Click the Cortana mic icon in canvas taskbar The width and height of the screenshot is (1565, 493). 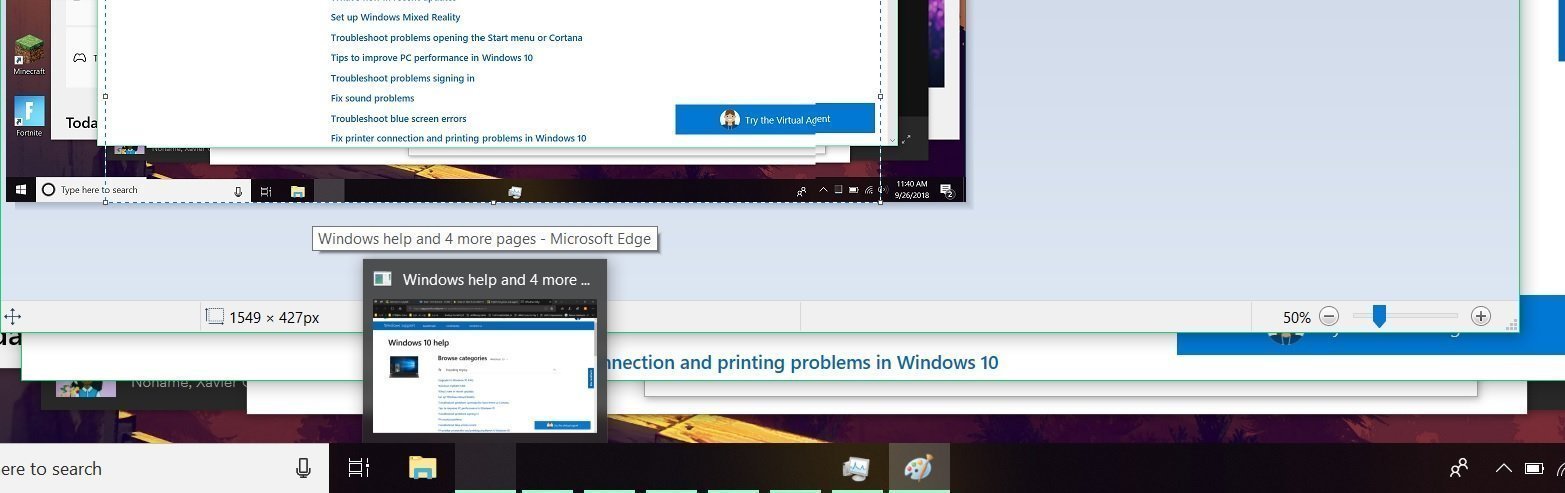(x=238, y=191)
